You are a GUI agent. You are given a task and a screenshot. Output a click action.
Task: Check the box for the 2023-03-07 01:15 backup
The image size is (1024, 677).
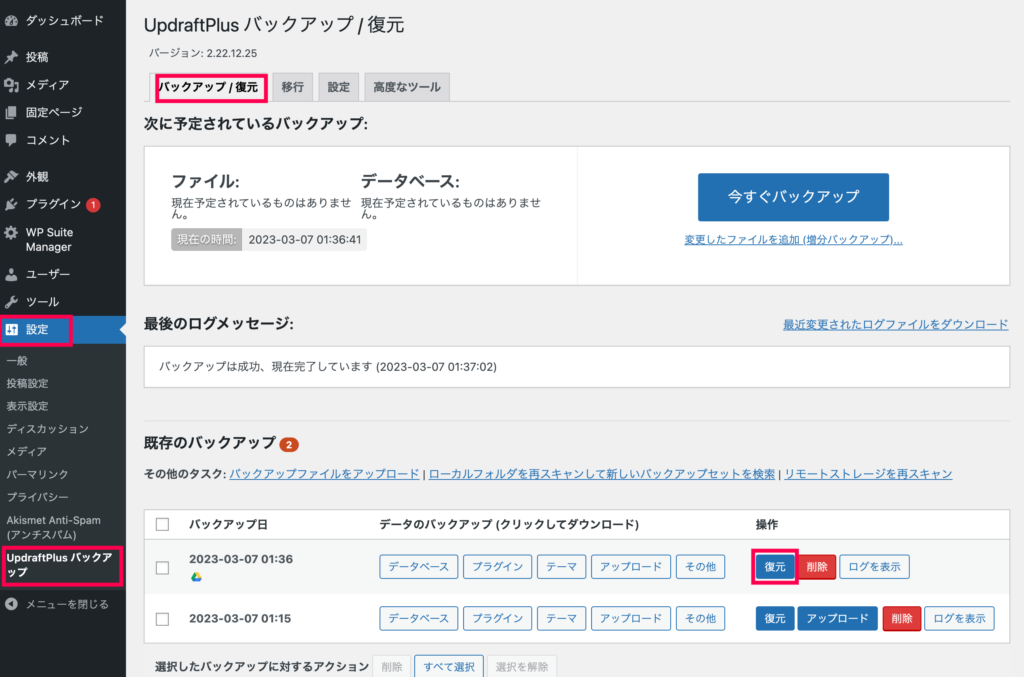(x=163, y=618)
